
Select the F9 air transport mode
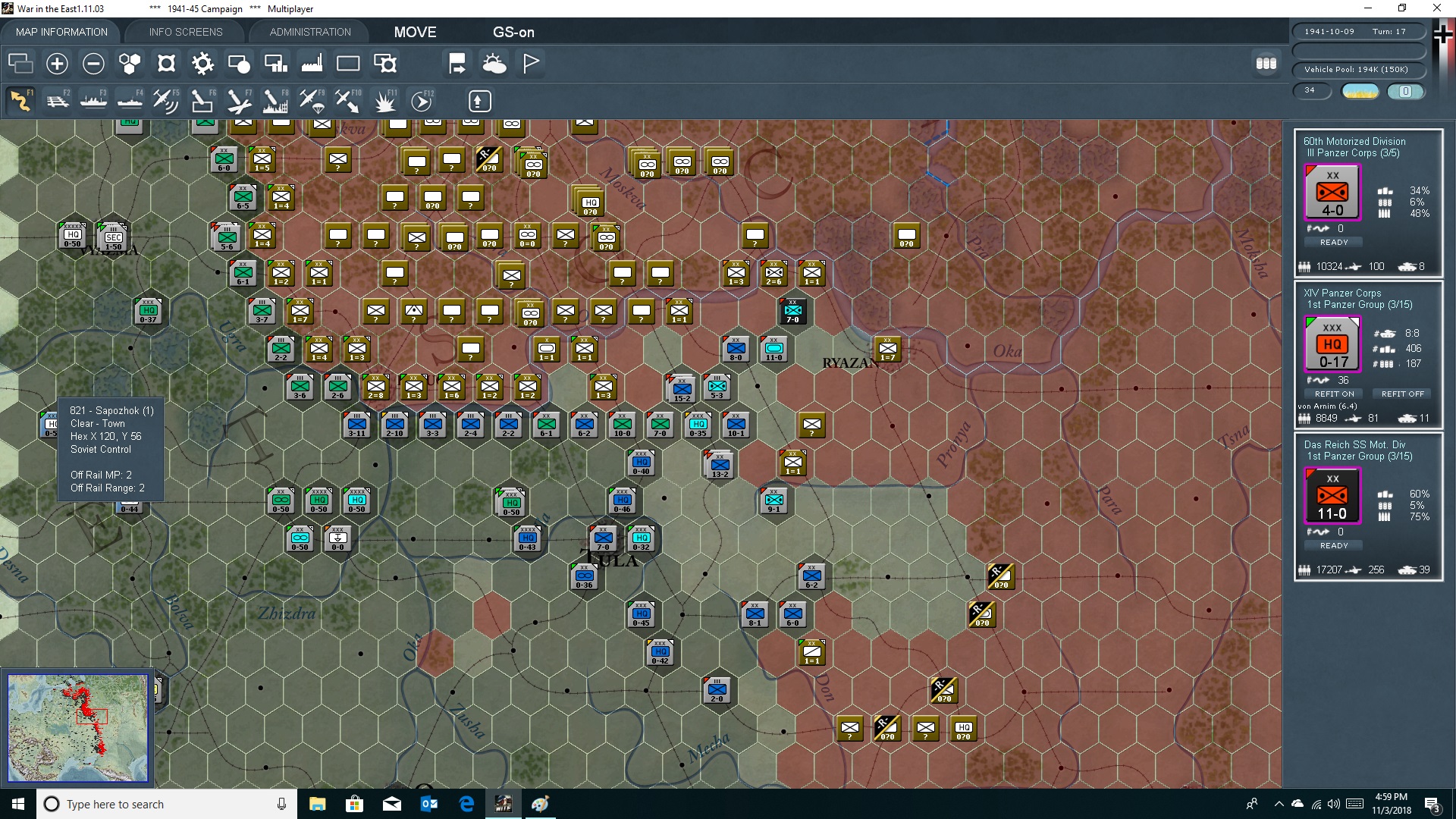point(312,101)
